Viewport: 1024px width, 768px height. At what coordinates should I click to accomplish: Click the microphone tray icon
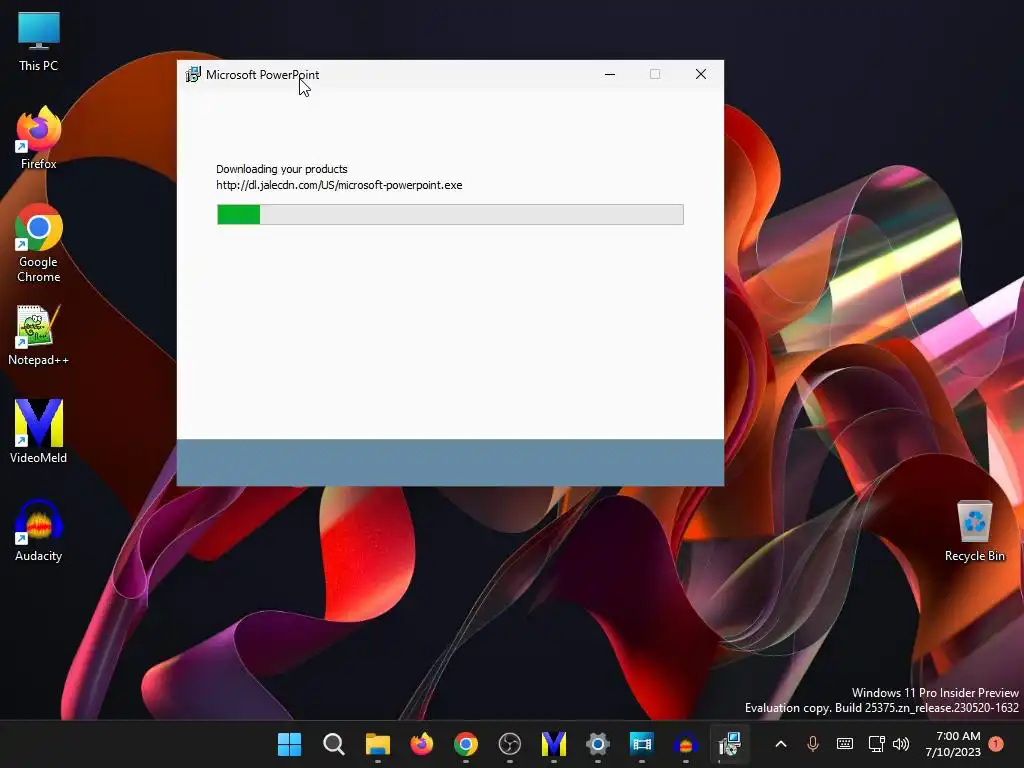[x=813, y=744]
